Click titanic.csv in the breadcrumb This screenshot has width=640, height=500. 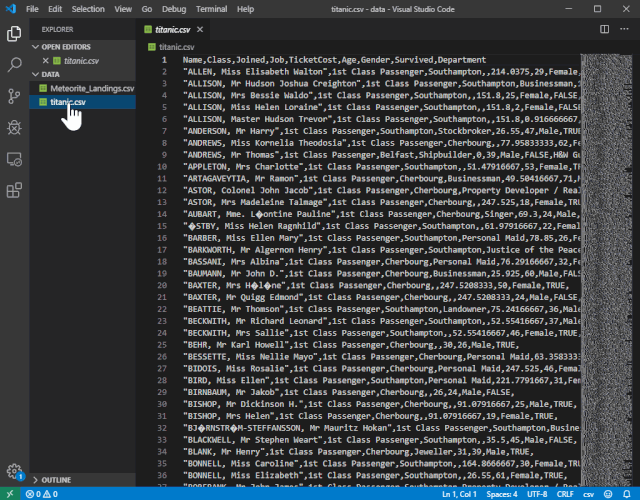pos(177,47)
